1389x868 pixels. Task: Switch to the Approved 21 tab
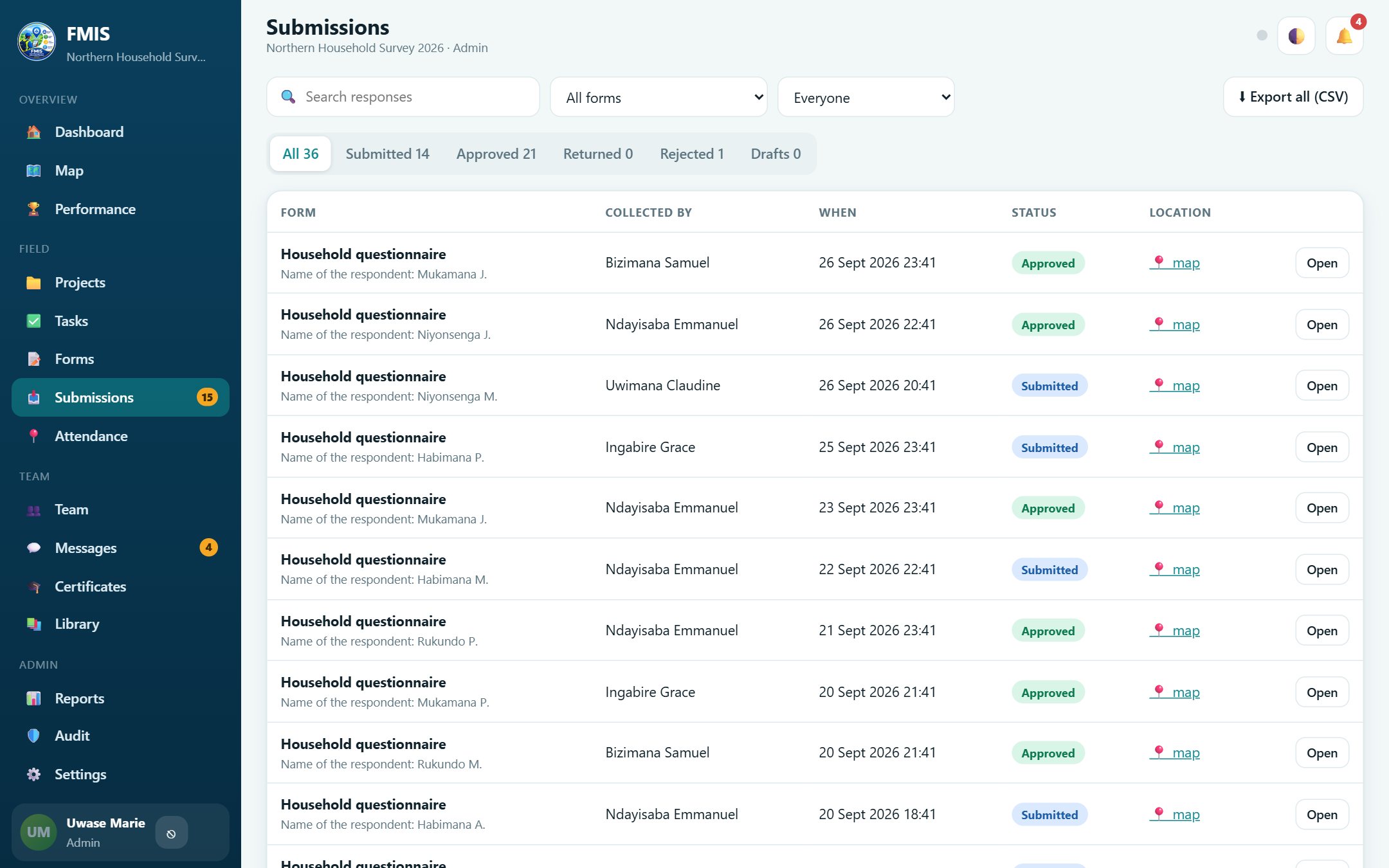tap(496, 154)
